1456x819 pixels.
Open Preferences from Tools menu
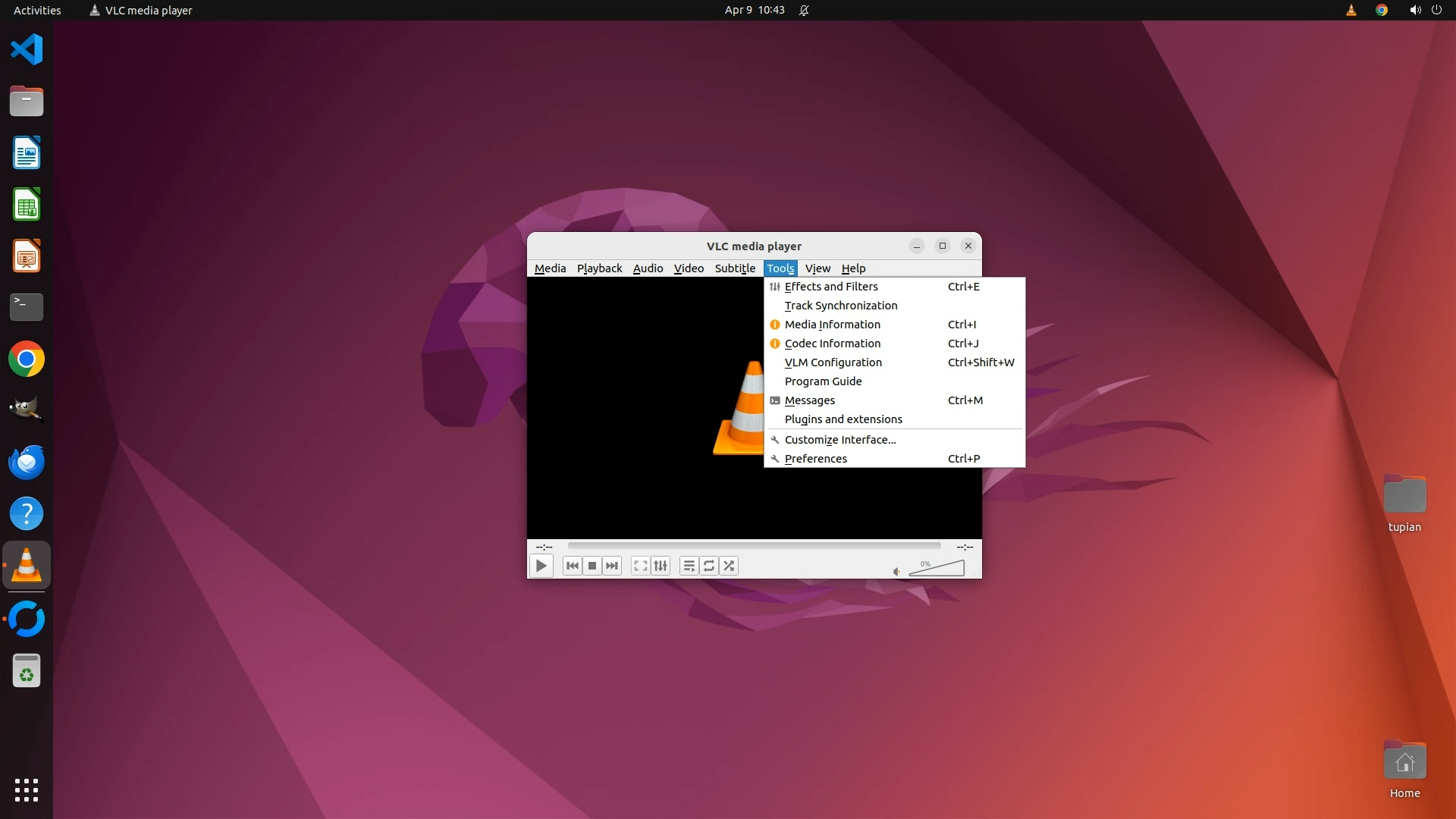point(815,459)
